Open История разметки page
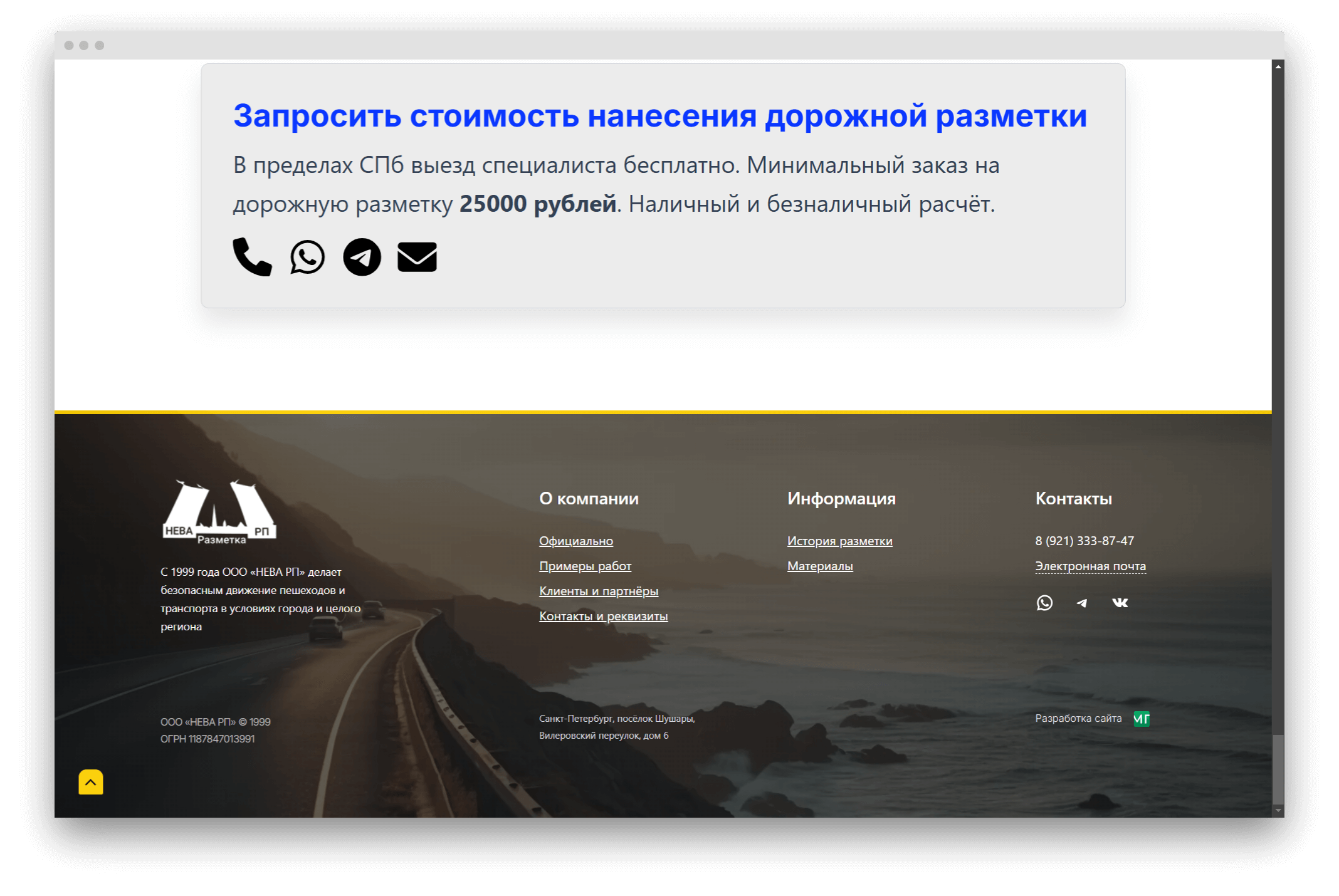Viewport: 1339px width, 896px height. click(x=839, y=541)
